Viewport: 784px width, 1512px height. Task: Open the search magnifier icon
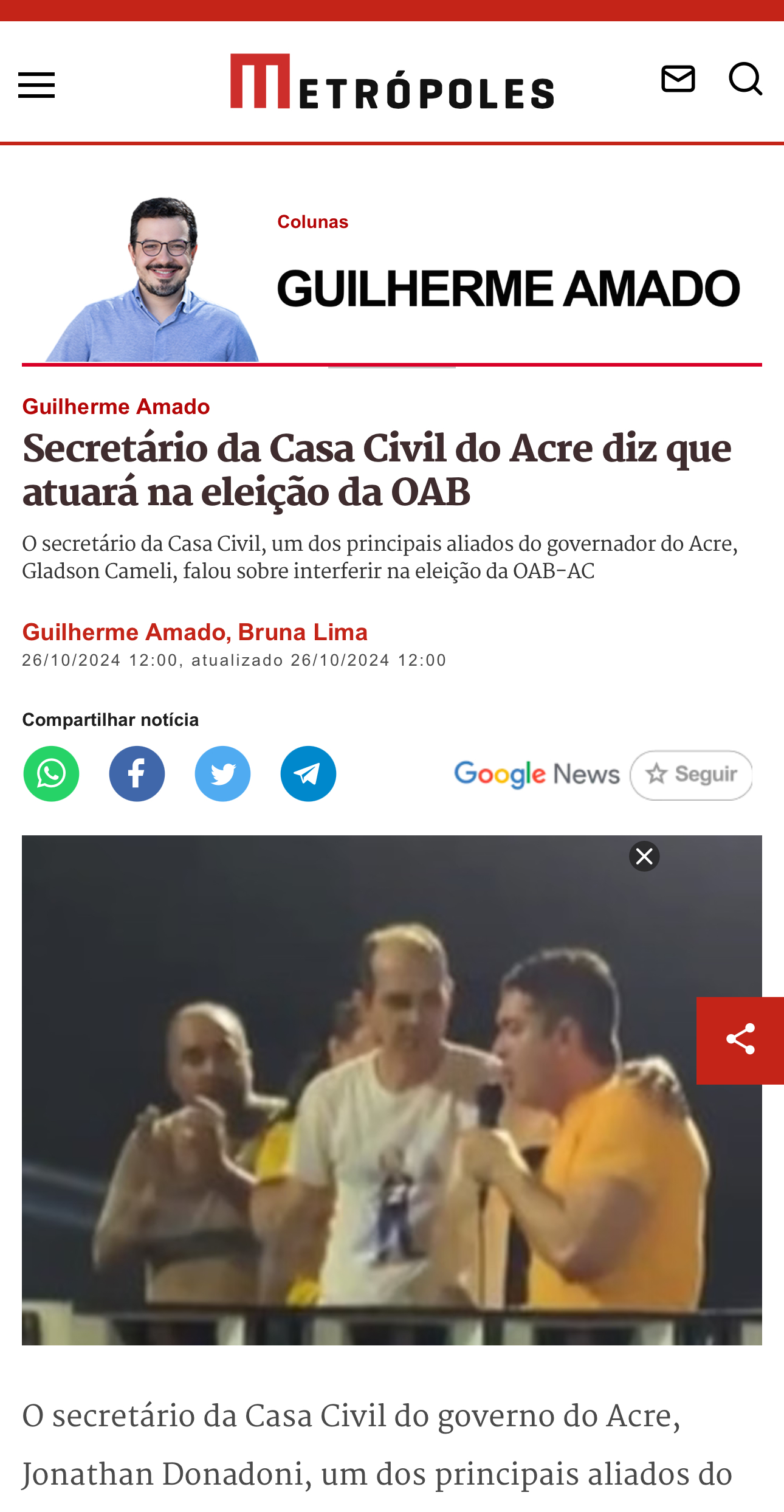point(746,79)
